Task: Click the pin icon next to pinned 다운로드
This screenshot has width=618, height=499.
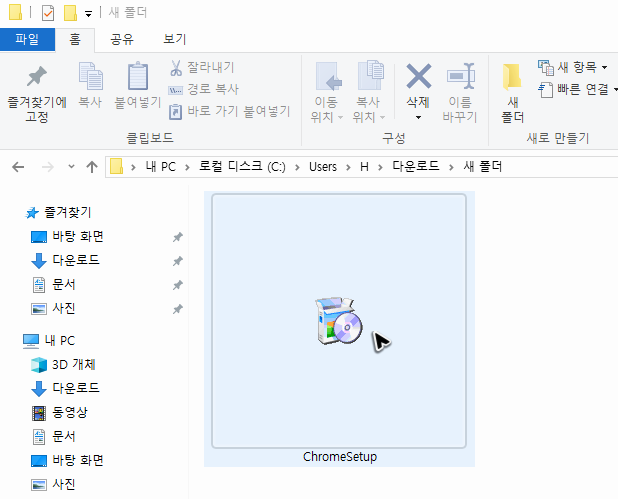Action: pyautogui.click(x=178, y=261)
